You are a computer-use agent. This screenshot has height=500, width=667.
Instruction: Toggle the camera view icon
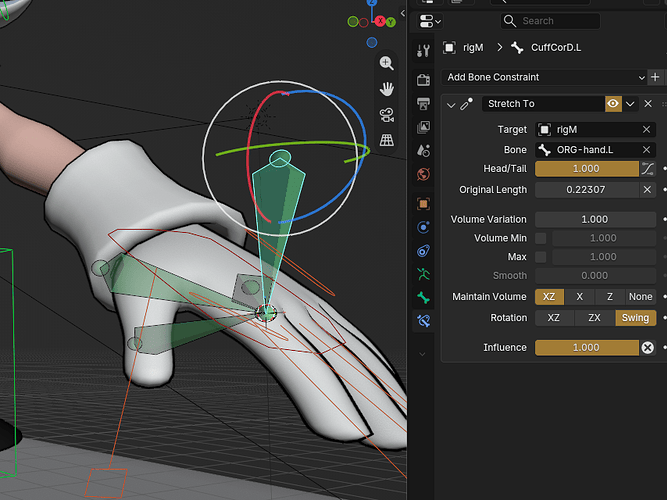click(x=386, y=115)
